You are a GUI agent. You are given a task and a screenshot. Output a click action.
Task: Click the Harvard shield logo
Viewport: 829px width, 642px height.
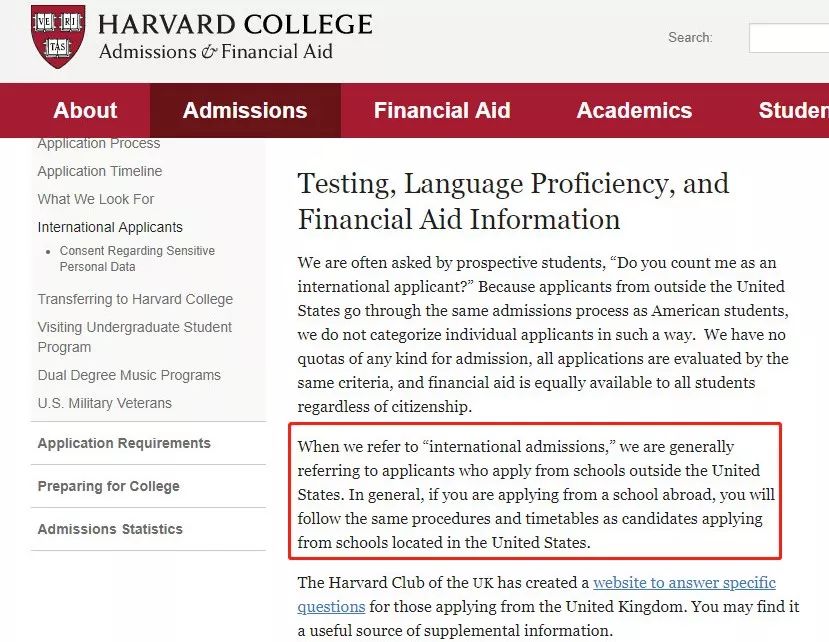click(57, 36)
